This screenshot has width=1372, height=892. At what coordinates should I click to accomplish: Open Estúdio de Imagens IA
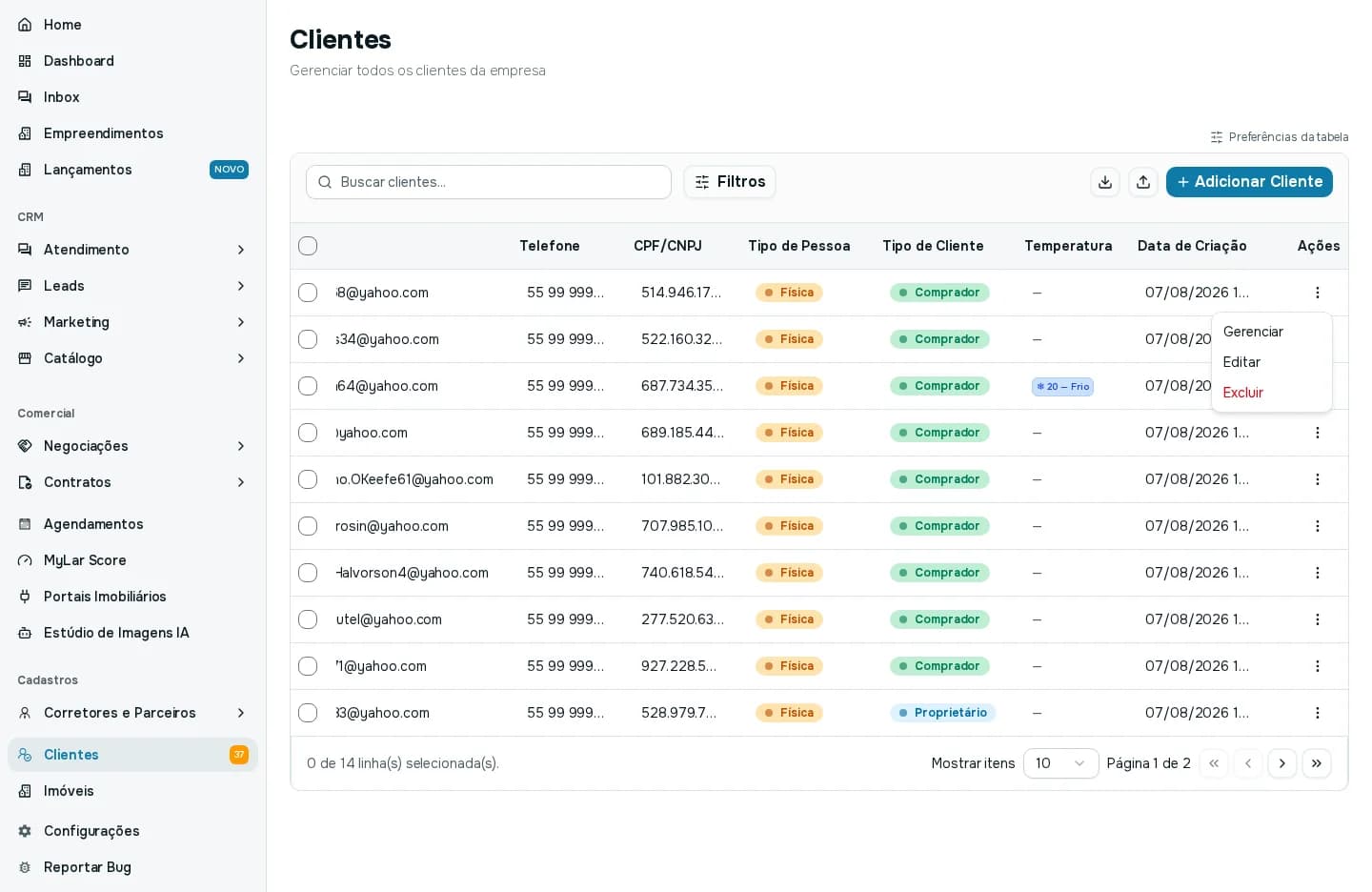click(132, 633)
